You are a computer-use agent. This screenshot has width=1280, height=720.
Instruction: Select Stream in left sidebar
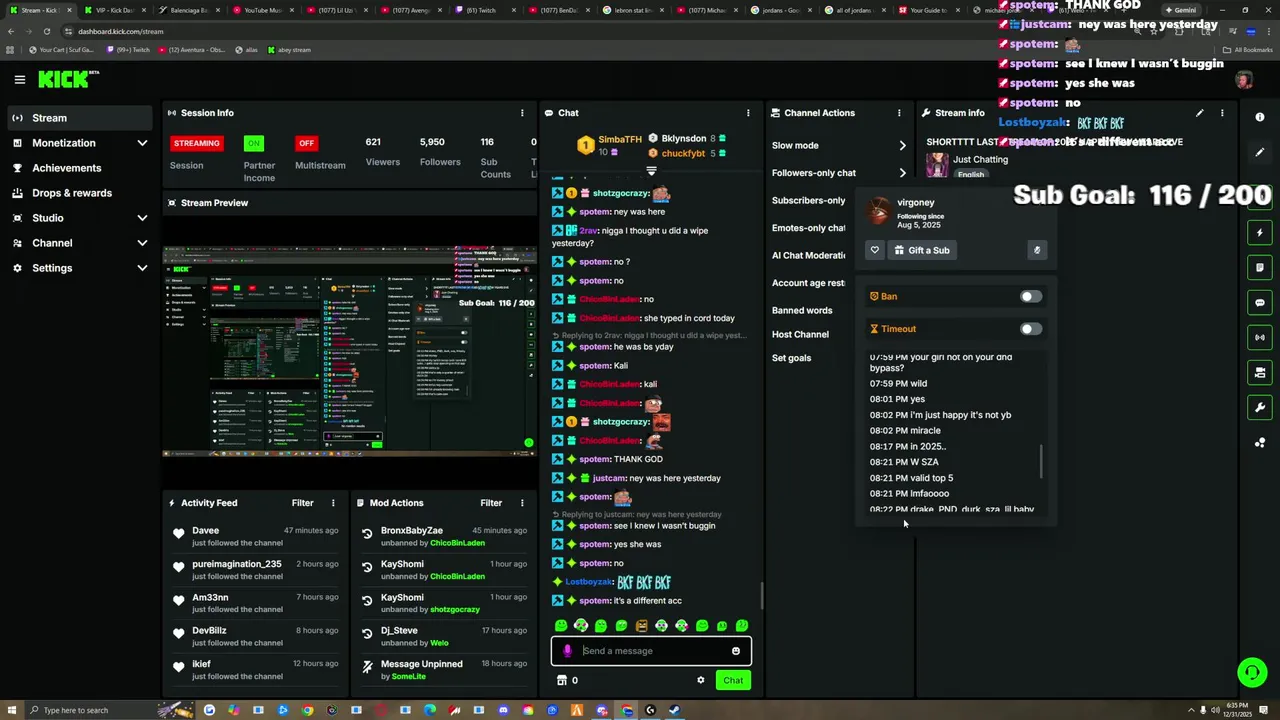[79, 118]
